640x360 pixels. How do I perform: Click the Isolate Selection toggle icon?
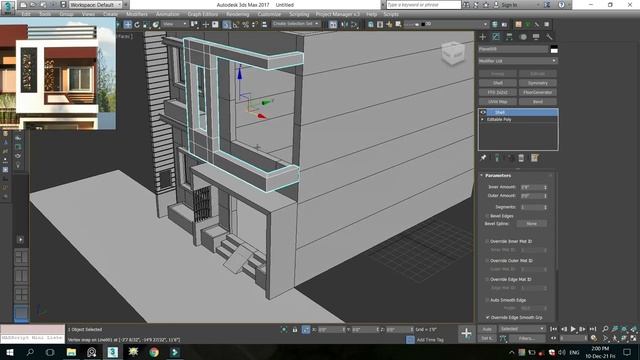[284, 329]
